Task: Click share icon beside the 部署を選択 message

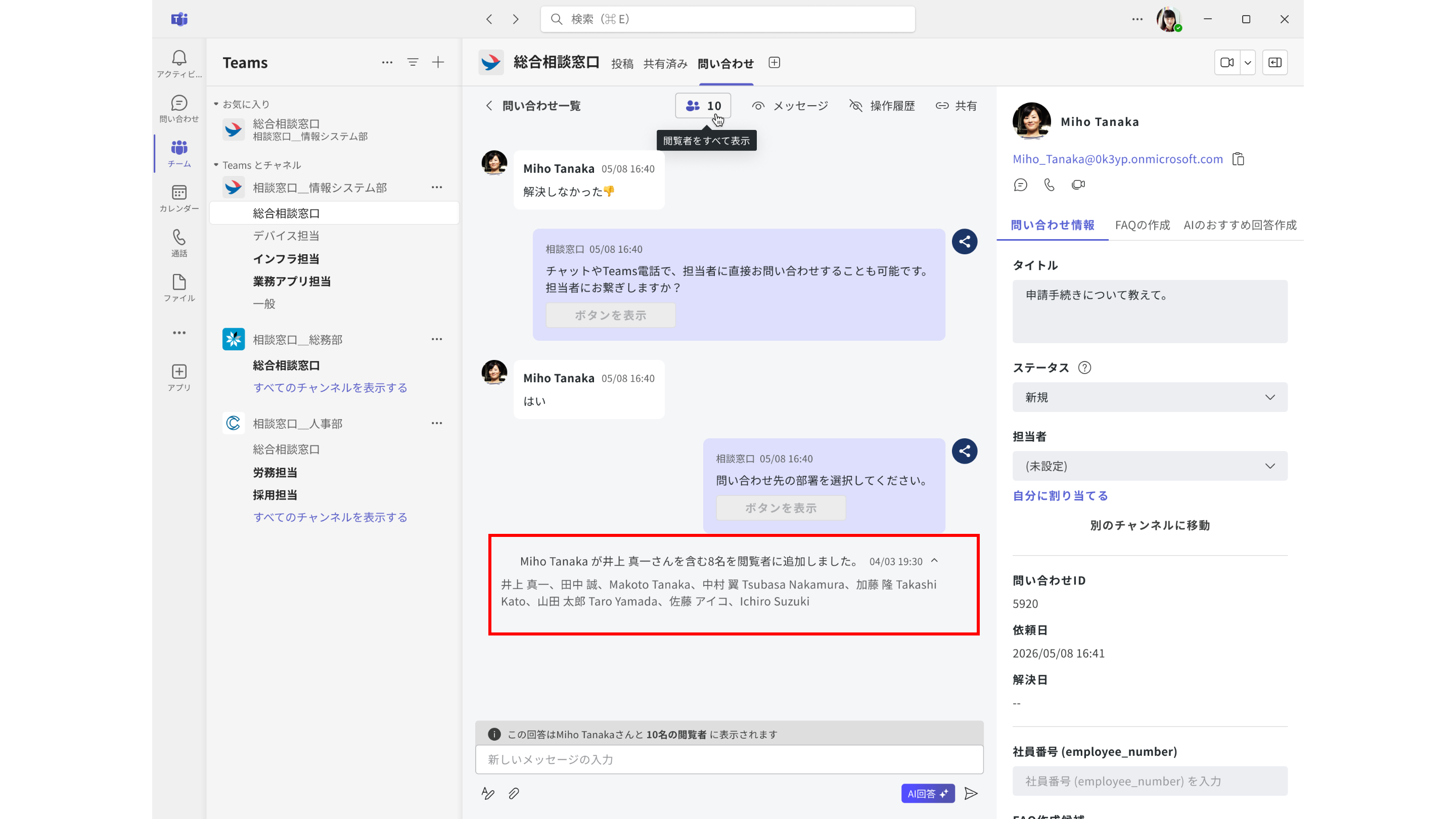Action: [964, 451]
